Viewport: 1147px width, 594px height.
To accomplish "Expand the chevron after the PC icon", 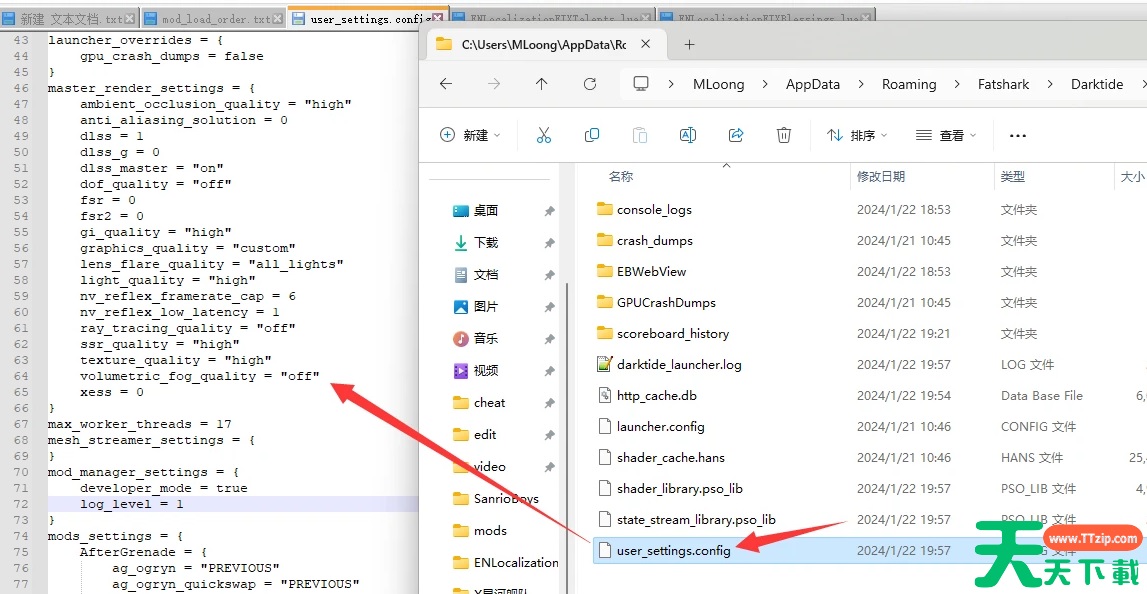I will 671,84.
